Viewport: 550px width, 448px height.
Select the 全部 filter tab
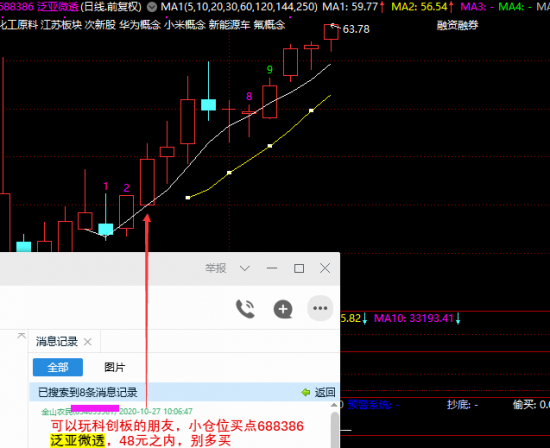coord(58,367)
